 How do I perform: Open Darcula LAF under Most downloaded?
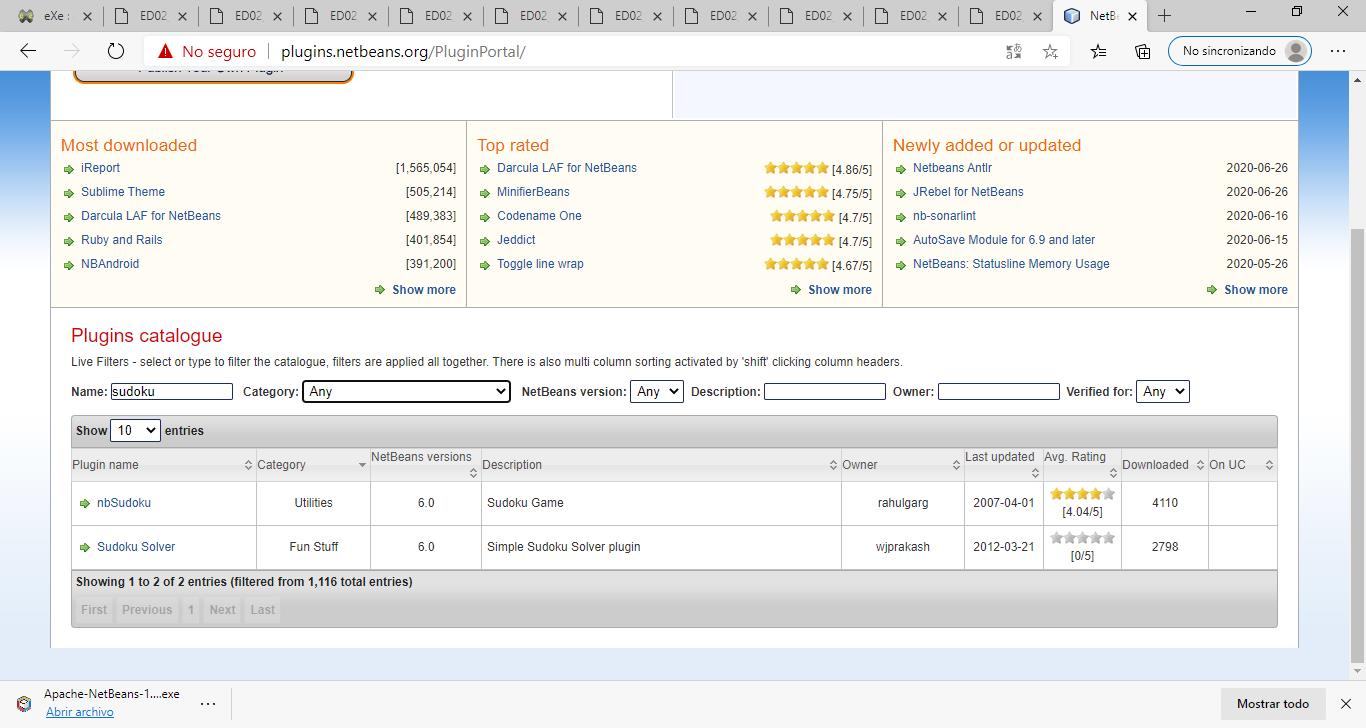click(151, 216)
